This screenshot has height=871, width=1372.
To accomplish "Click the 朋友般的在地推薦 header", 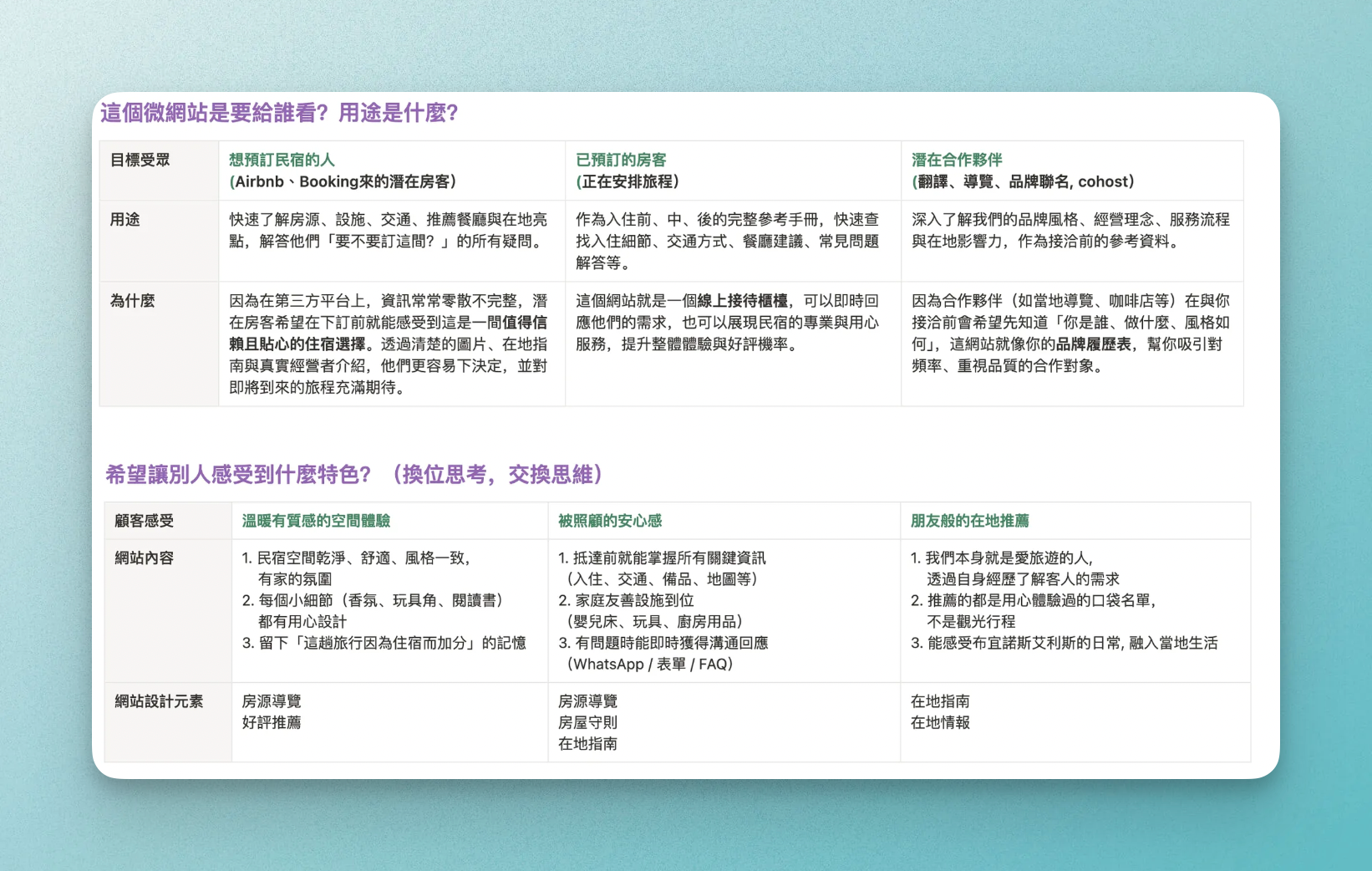I will [969, 521].
